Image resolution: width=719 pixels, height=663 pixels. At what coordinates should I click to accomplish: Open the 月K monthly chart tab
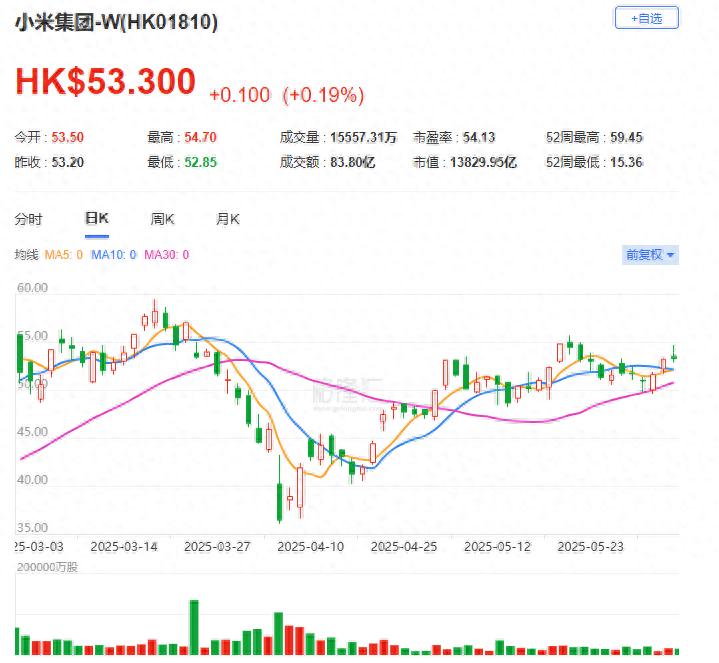228,219
